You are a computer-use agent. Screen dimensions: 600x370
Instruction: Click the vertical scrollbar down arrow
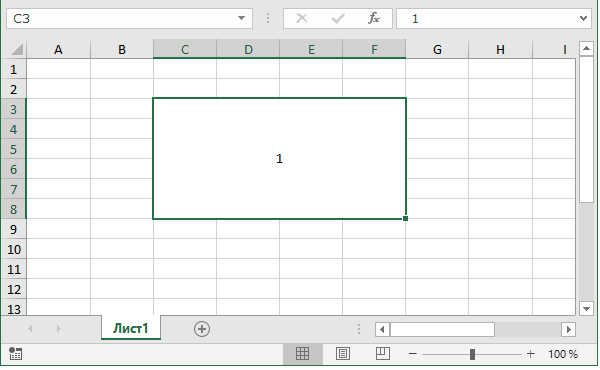coord(586,308)
